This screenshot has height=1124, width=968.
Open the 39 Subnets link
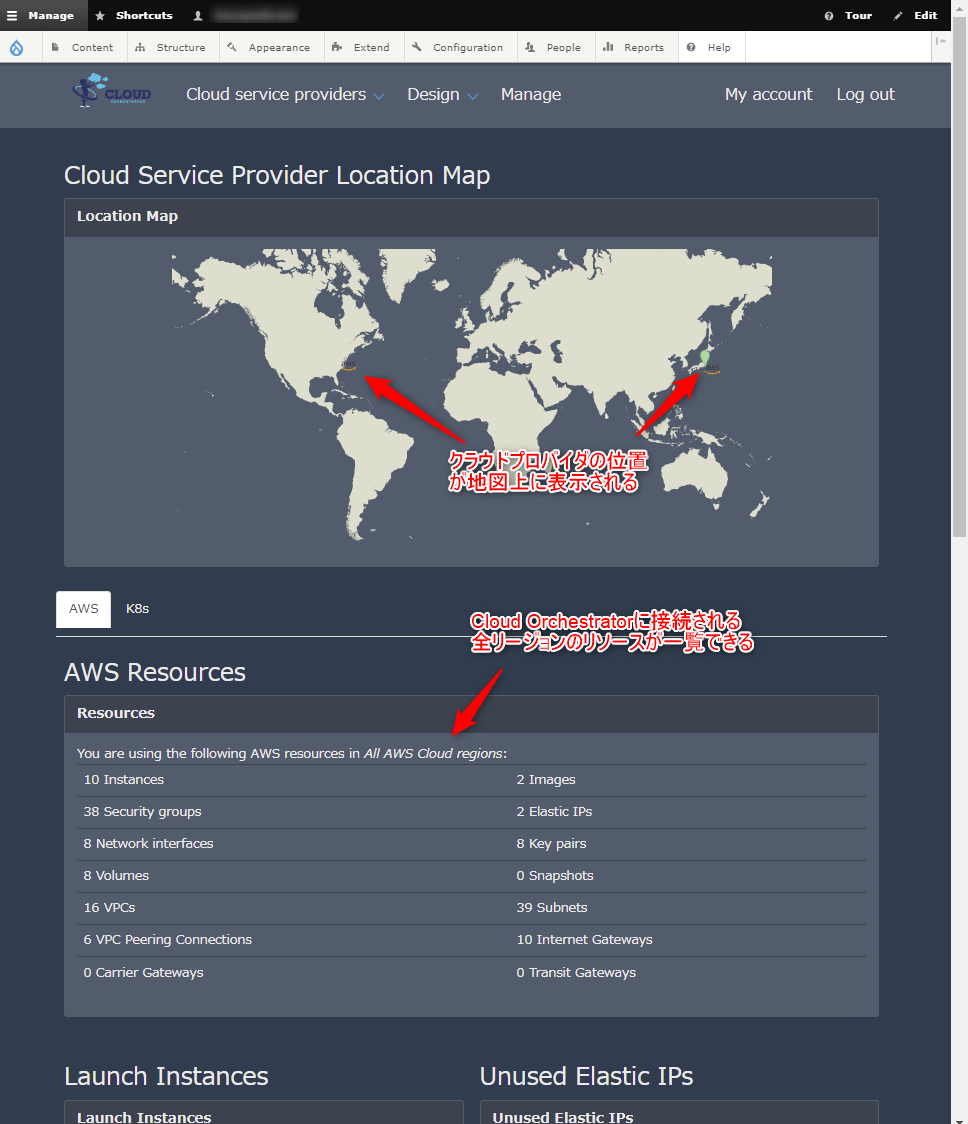point(551,908)
